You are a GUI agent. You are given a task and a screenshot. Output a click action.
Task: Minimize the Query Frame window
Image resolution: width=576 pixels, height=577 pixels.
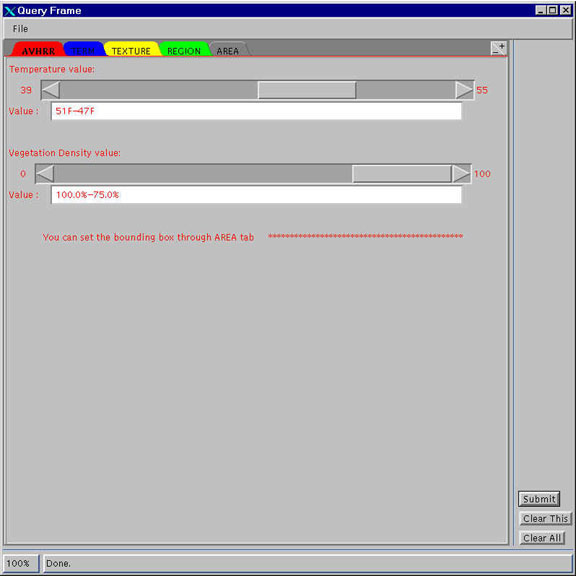click(x=540, y=10)
